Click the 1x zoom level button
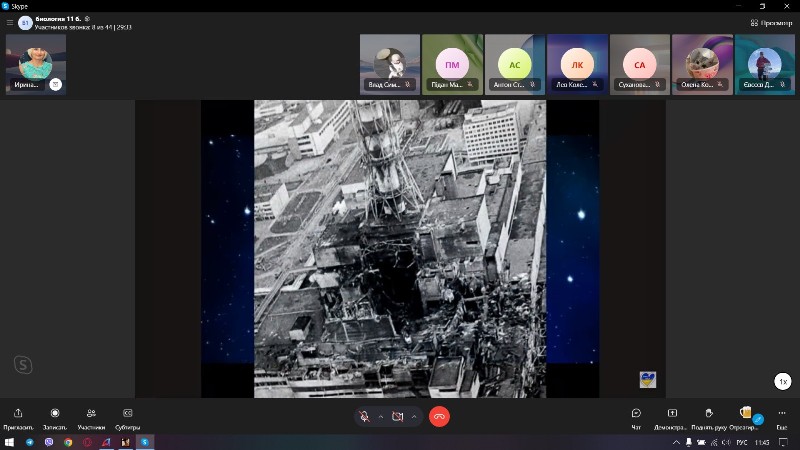Screen dimensions: 800x450 (783, 381)
